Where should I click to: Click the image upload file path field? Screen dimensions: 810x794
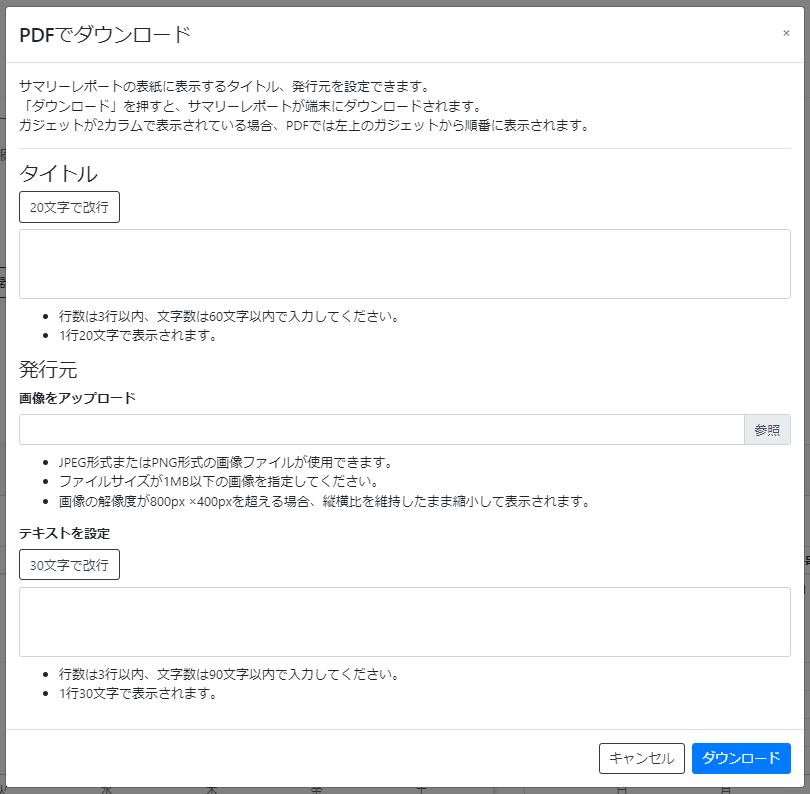(x=380, y=429)
